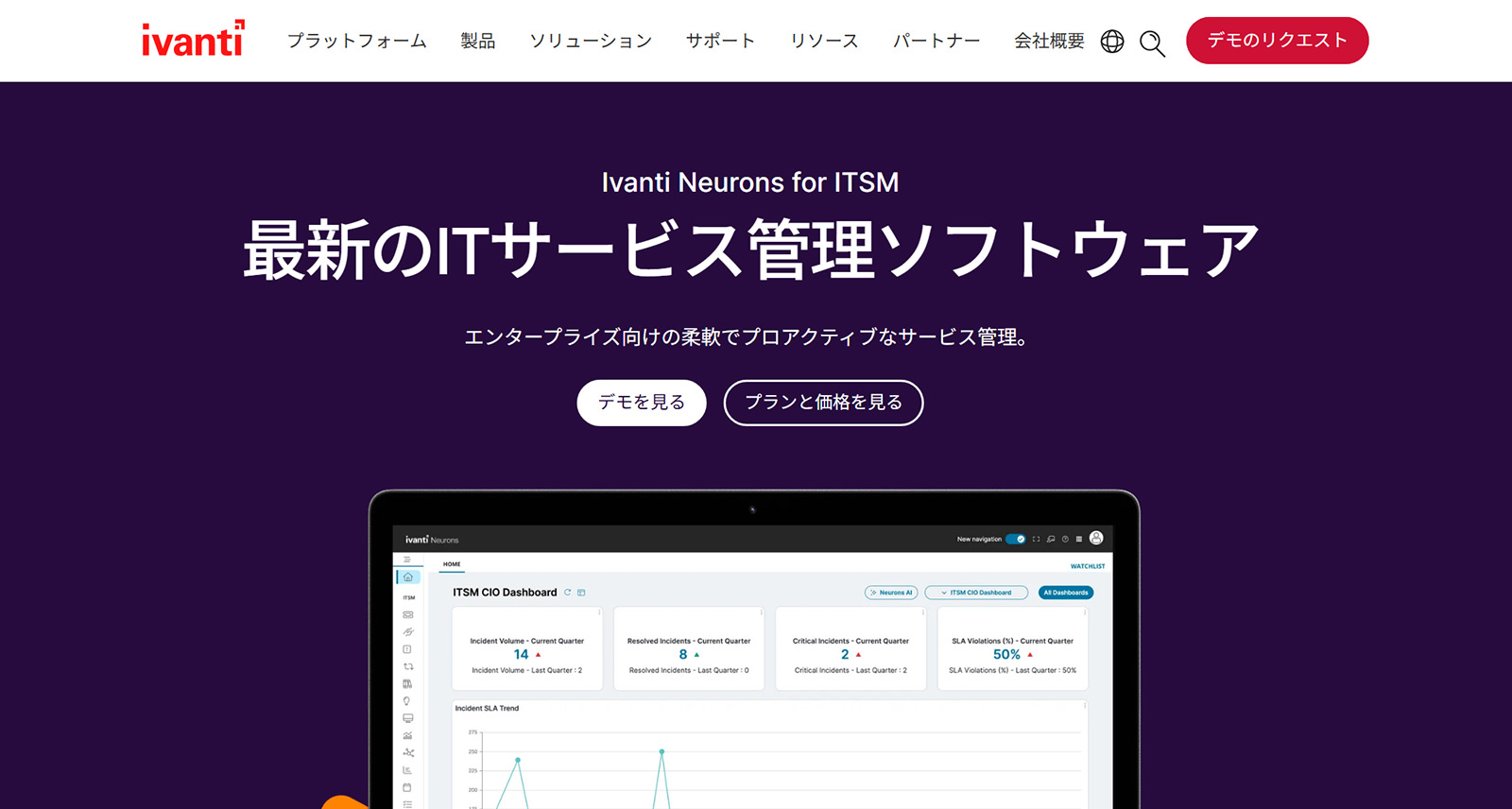
Task: Click the プランと価格を見る button
Action: (x=823, y=403)
